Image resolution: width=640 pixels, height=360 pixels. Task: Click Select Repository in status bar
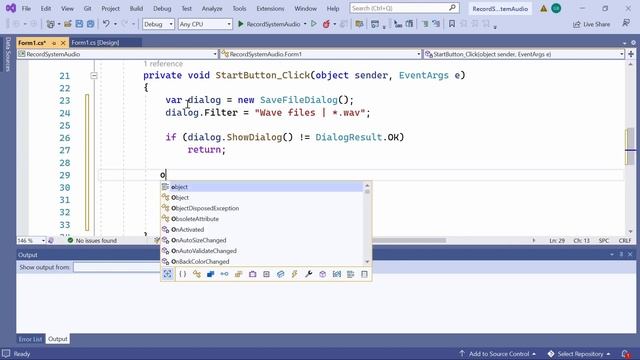pos(579,353)
